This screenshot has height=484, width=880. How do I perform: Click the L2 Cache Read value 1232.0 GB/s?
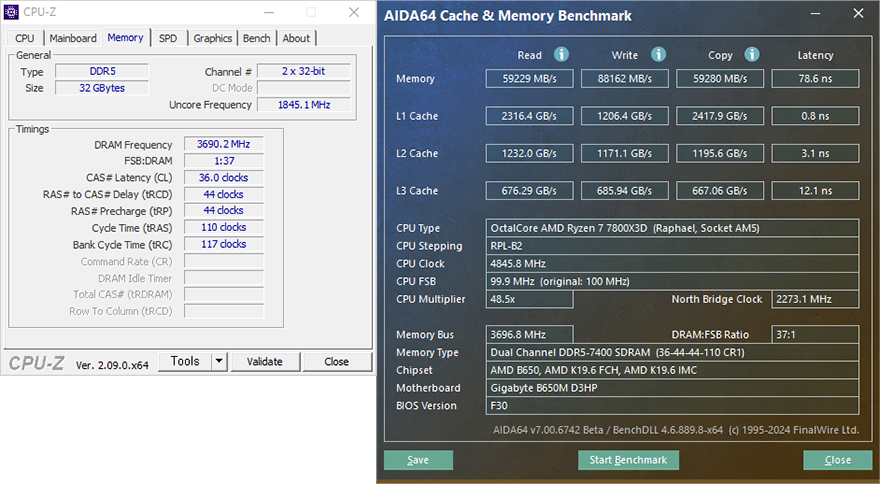[x=529, y=153]
